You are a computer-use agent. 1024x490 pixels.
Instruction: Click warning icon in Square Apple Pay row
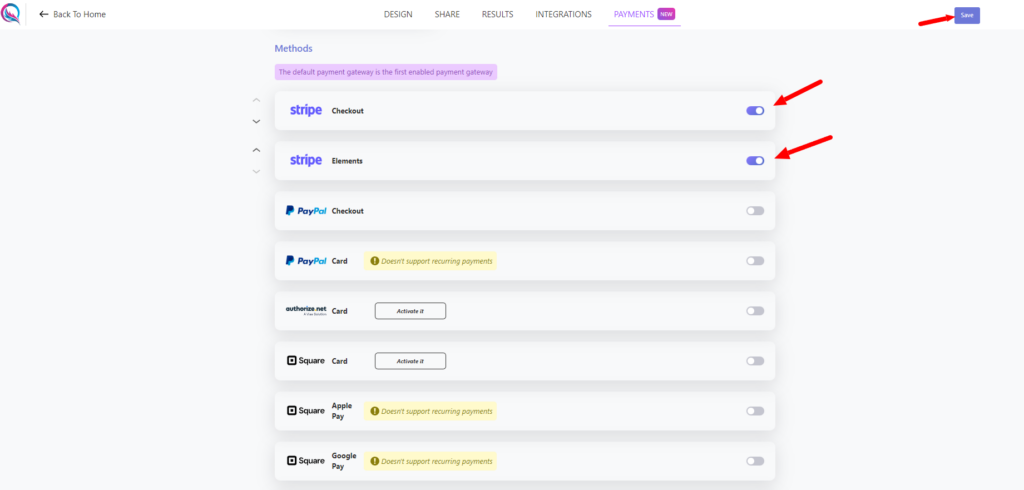[x=374, y=411]
